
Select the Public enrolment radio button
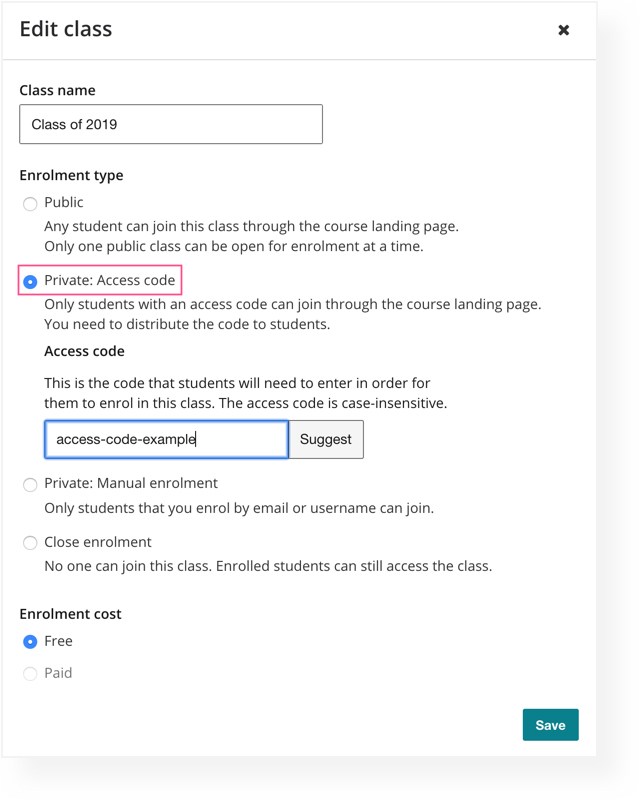[x=30, y=203]
